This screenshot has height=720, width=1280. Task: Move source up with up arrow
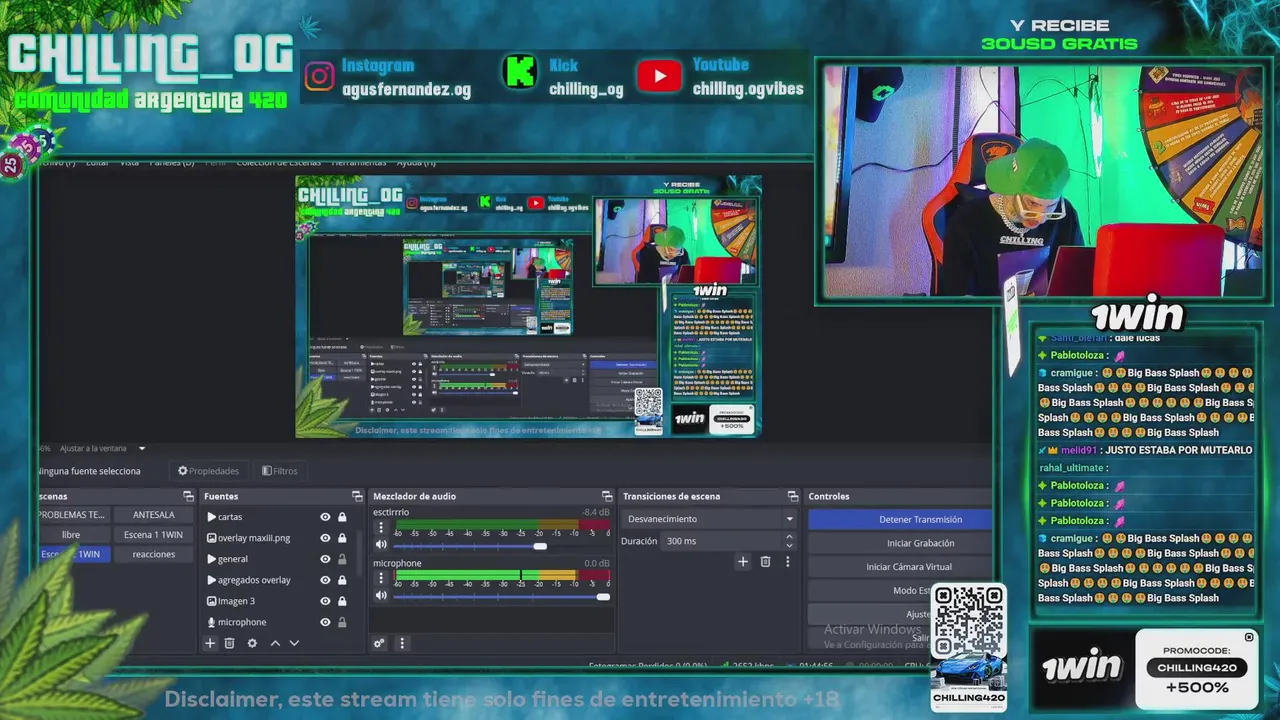pyautogui.click(x=275, y=643)
